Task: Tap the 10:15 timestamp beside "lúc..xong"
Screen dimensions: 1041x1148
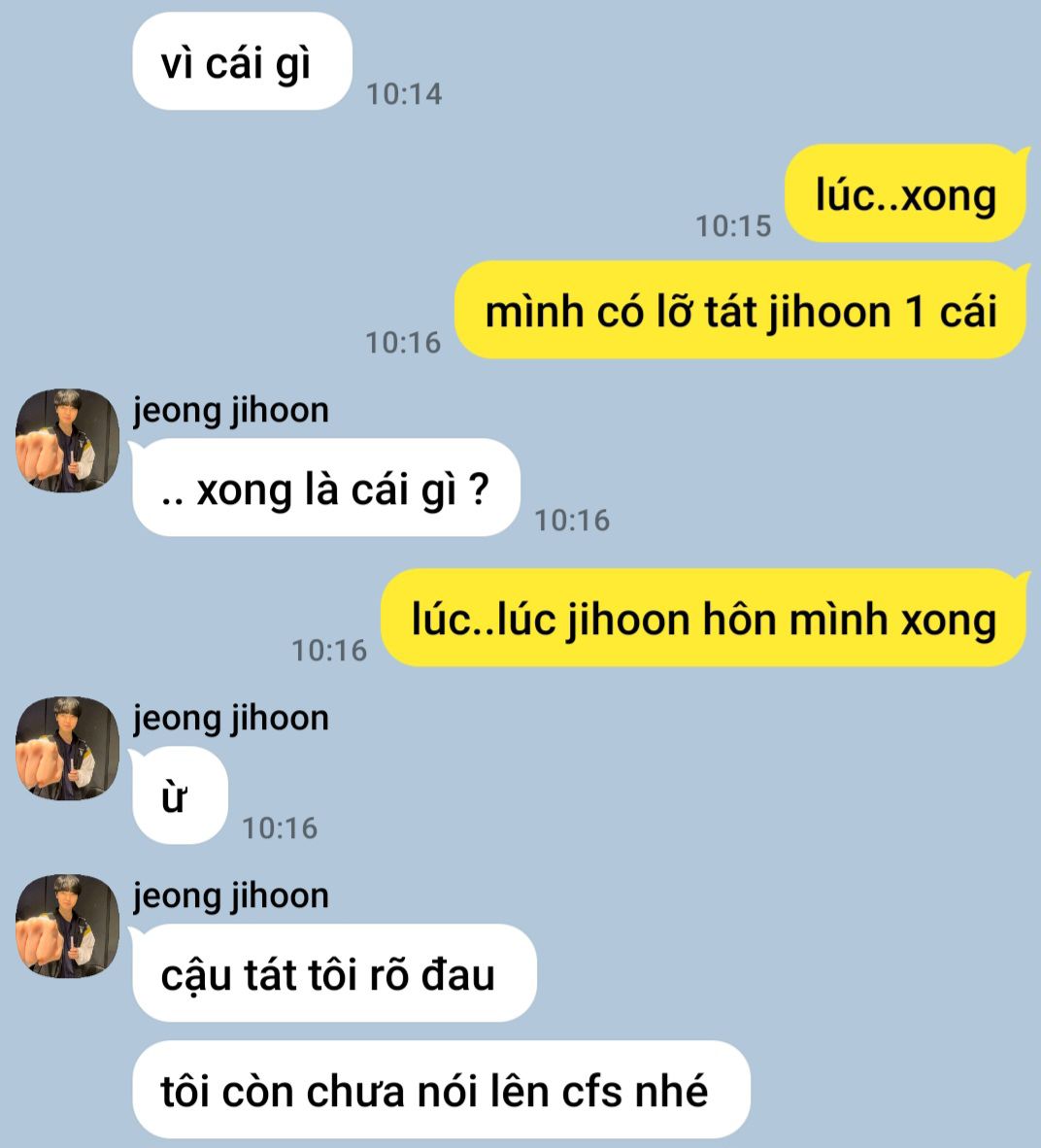Action: [x=733, y=225]
